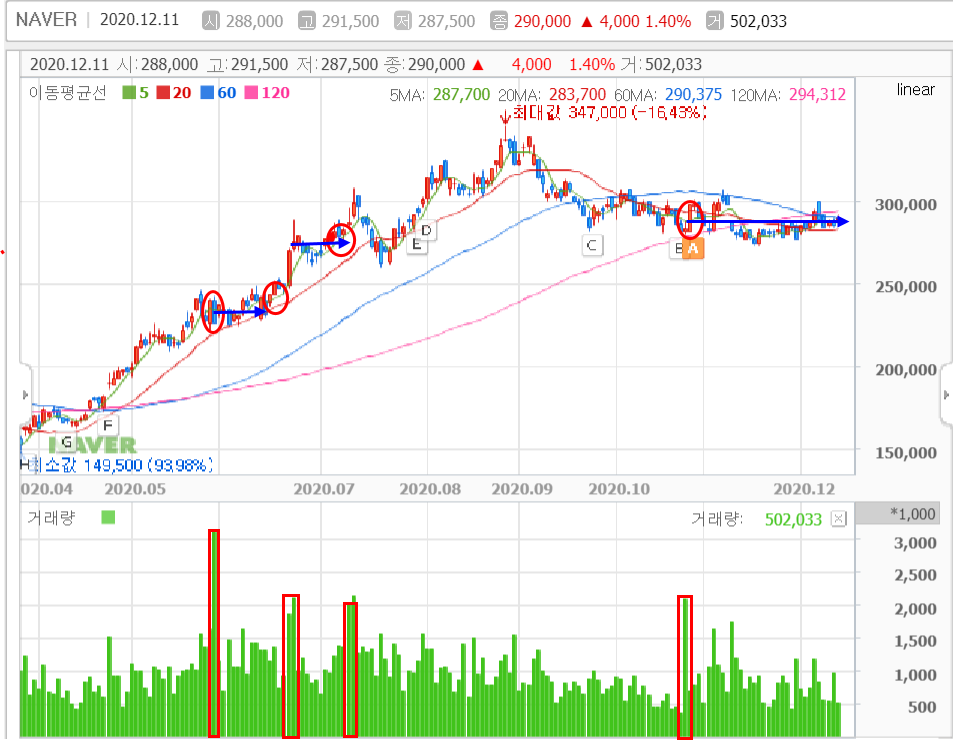Click the 2020.10 date axis label
This screenshot has height=740, width=953.
coord(619,489)
